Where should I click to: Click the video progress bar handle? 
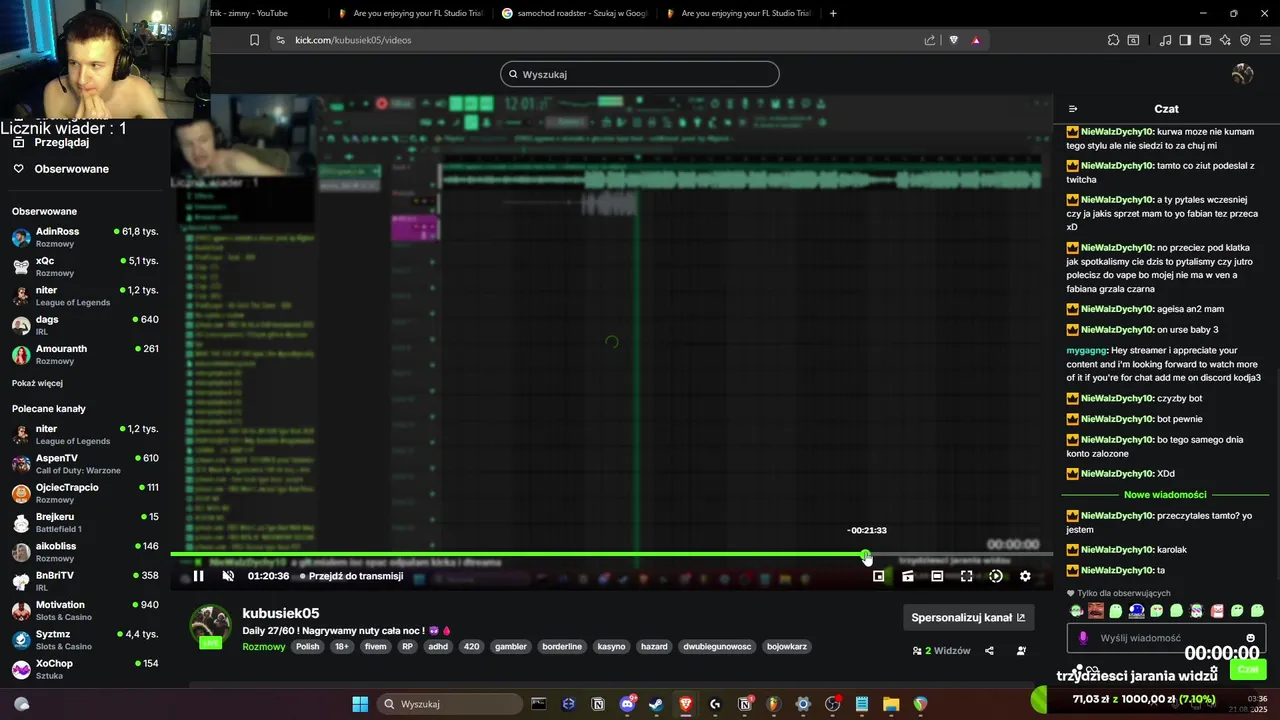click(866, 554)
